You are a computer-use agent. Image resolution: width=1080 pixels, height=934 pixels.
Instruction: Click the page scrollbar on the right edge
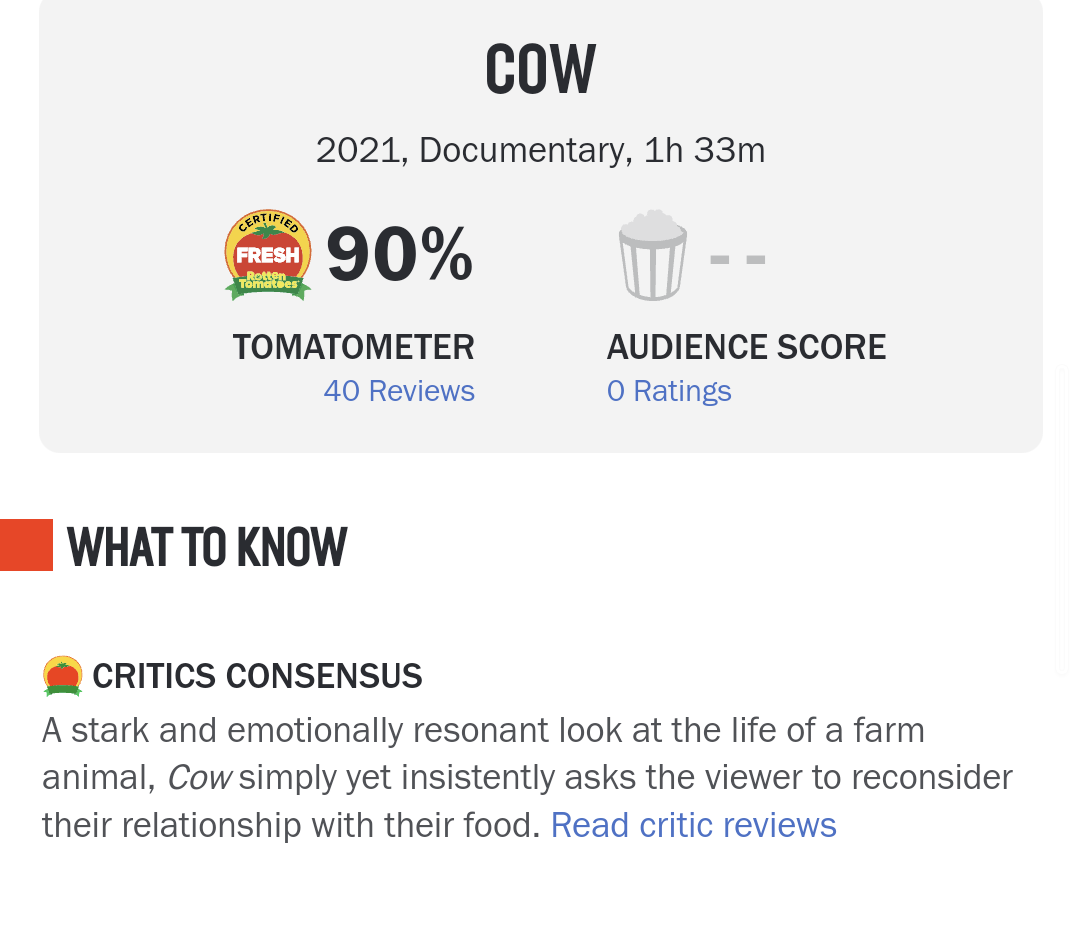pyautogui.click(x=1063, y=521)
